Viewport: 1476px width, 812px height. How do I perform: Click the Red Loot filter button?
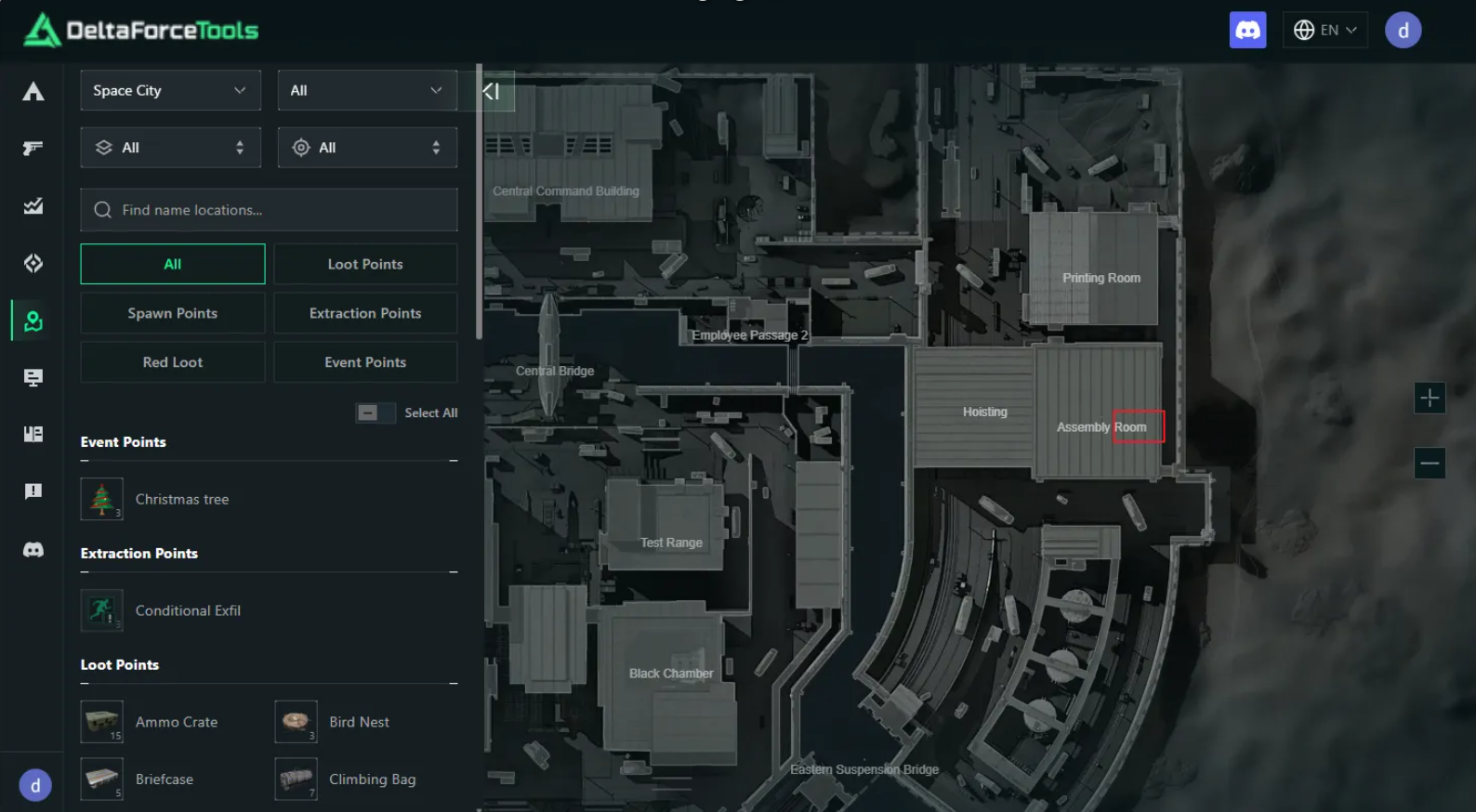[173, 363]
